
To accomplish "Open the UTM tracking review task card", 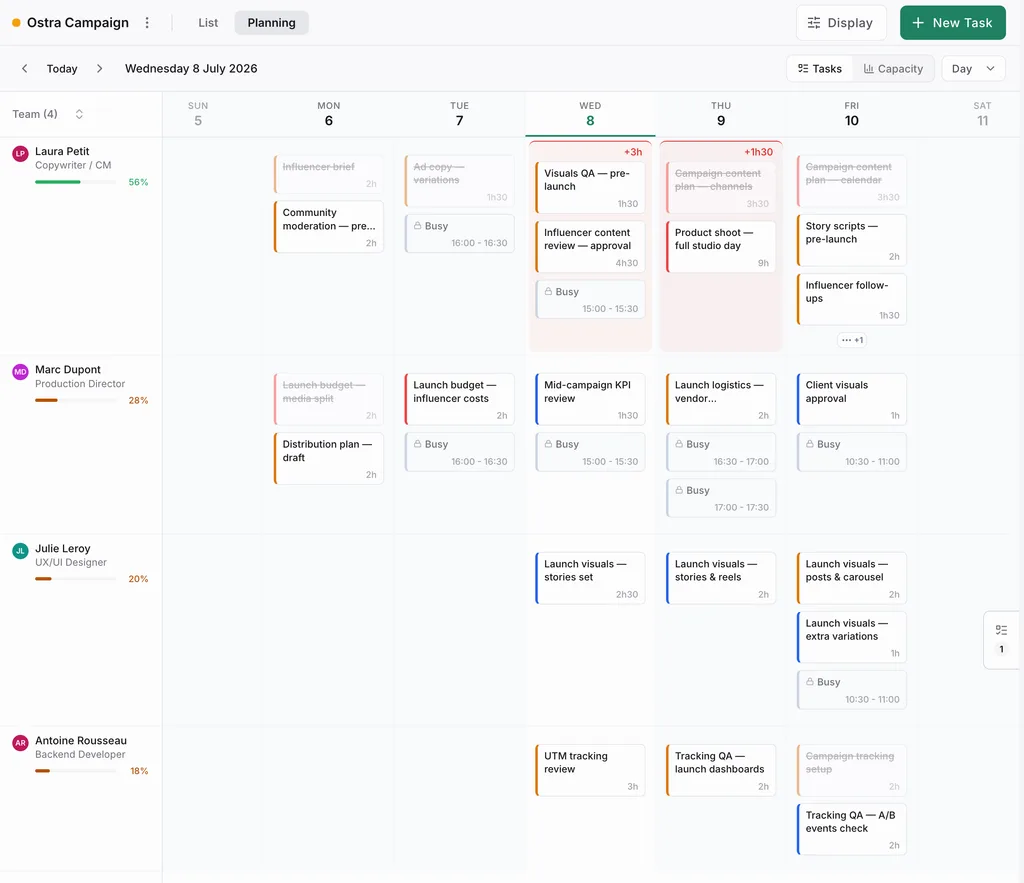I will [x=590, y=770].
